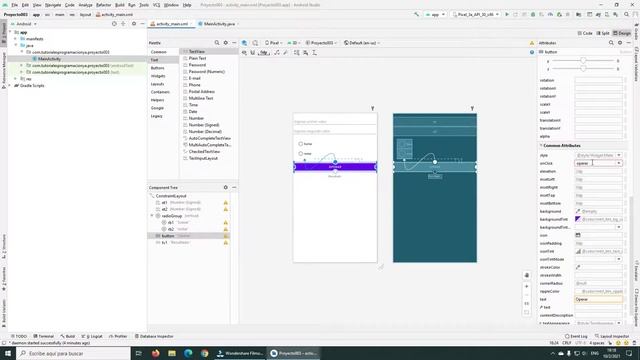This screenshot has width=640, height=360.
Task: Select the second radio button in design preview
Action: point(301,153)
